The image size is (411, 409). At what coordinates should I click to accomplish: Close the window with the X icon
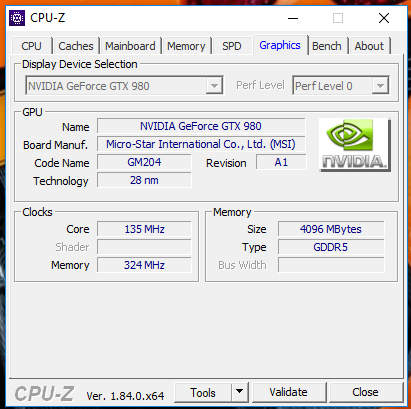[x=384, y=18]
